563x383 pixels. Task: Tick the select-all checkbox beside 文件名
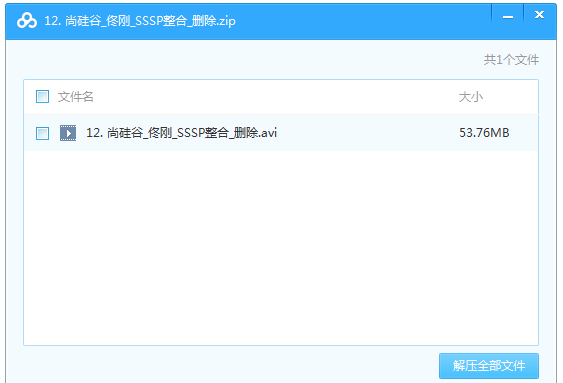42,97
